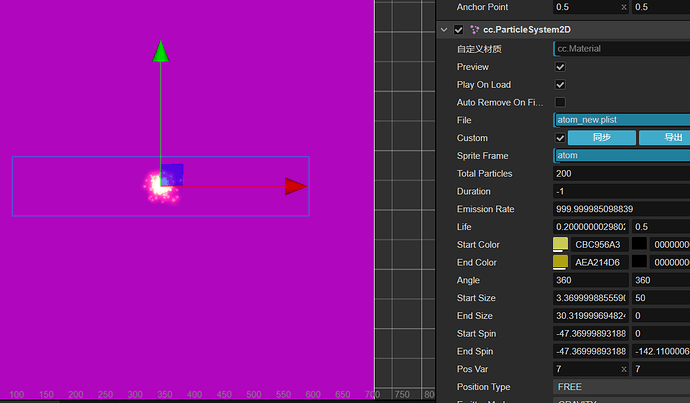Click the 自定义材质 property label
690x403 pixels.
click(479, 49)
